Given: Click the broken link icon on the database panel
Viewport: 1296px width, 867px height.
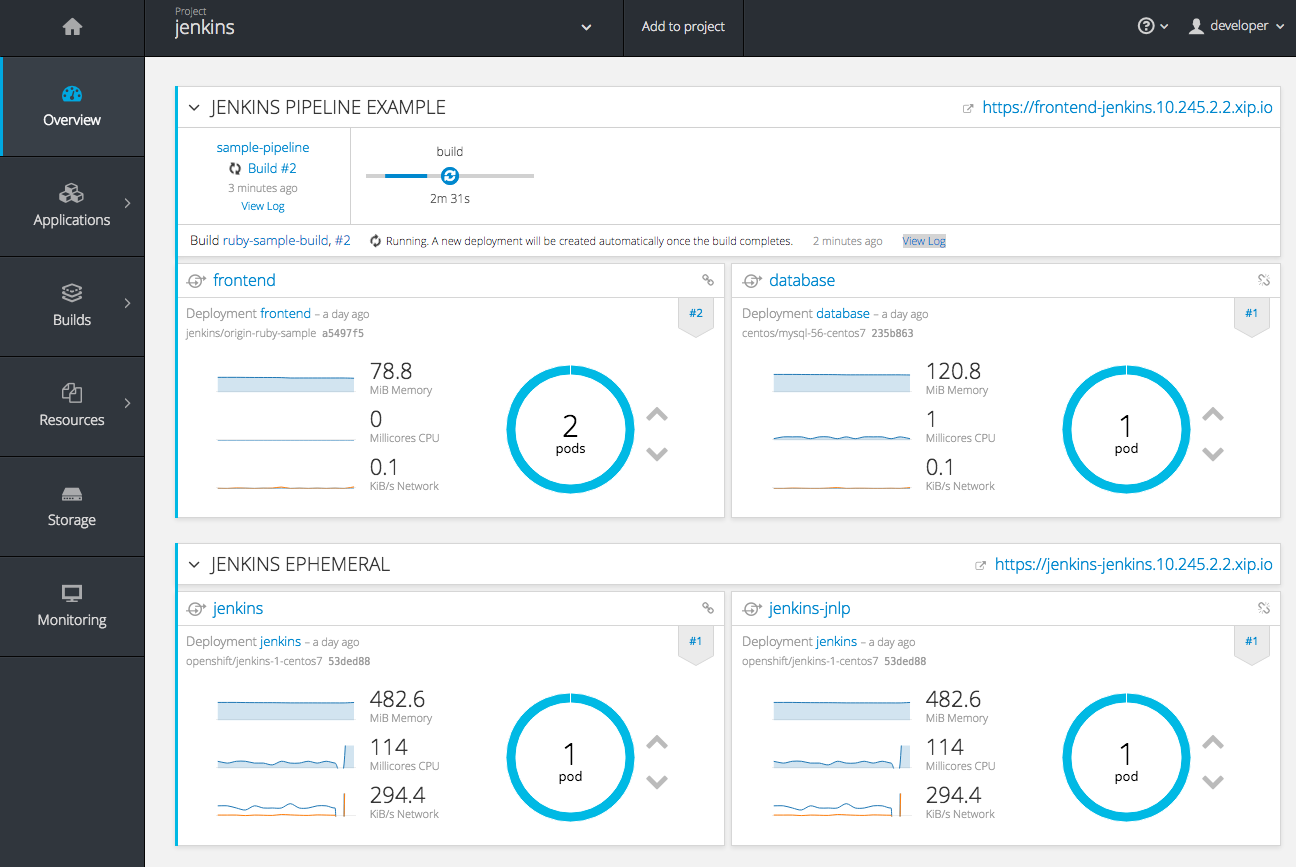Looking at the screenshot, I should (1264, 281).
